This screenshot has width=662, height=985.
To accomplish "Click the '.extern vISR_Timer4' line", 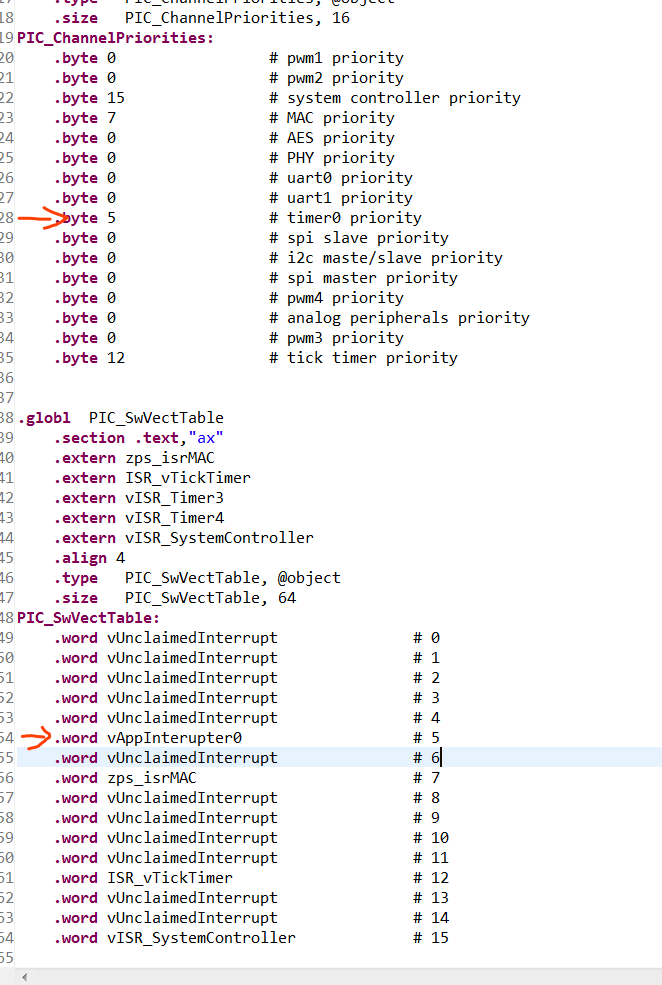I will [x=138, y=518].
